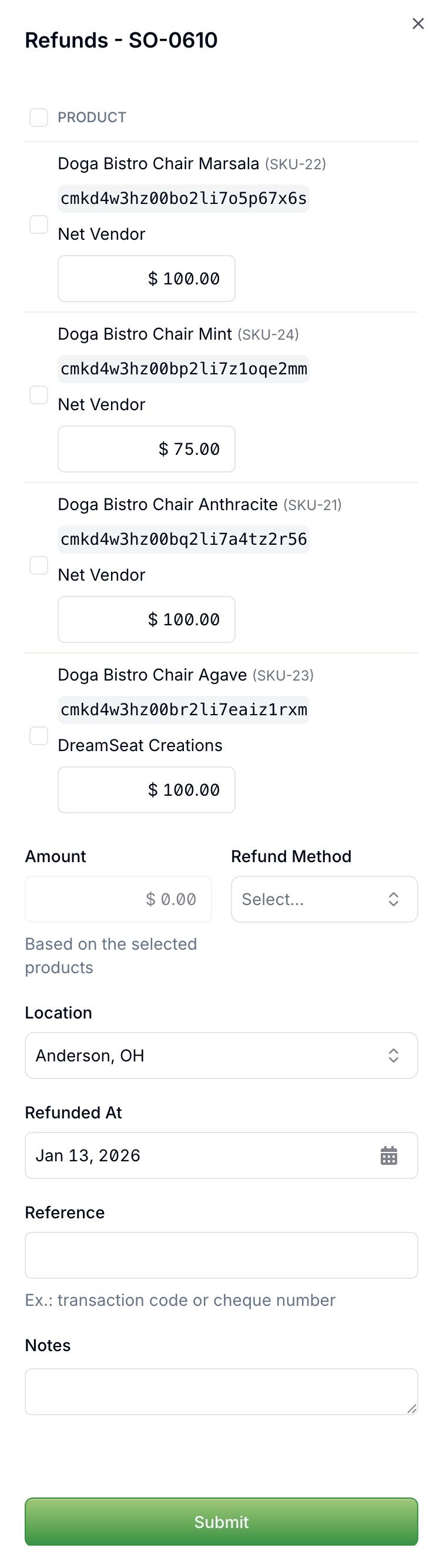The height and width of the screenshot is (1568, 443).
Task: Click the Refund Method chevron arrows
Action: pyautogui.click(x=394, y=899)
